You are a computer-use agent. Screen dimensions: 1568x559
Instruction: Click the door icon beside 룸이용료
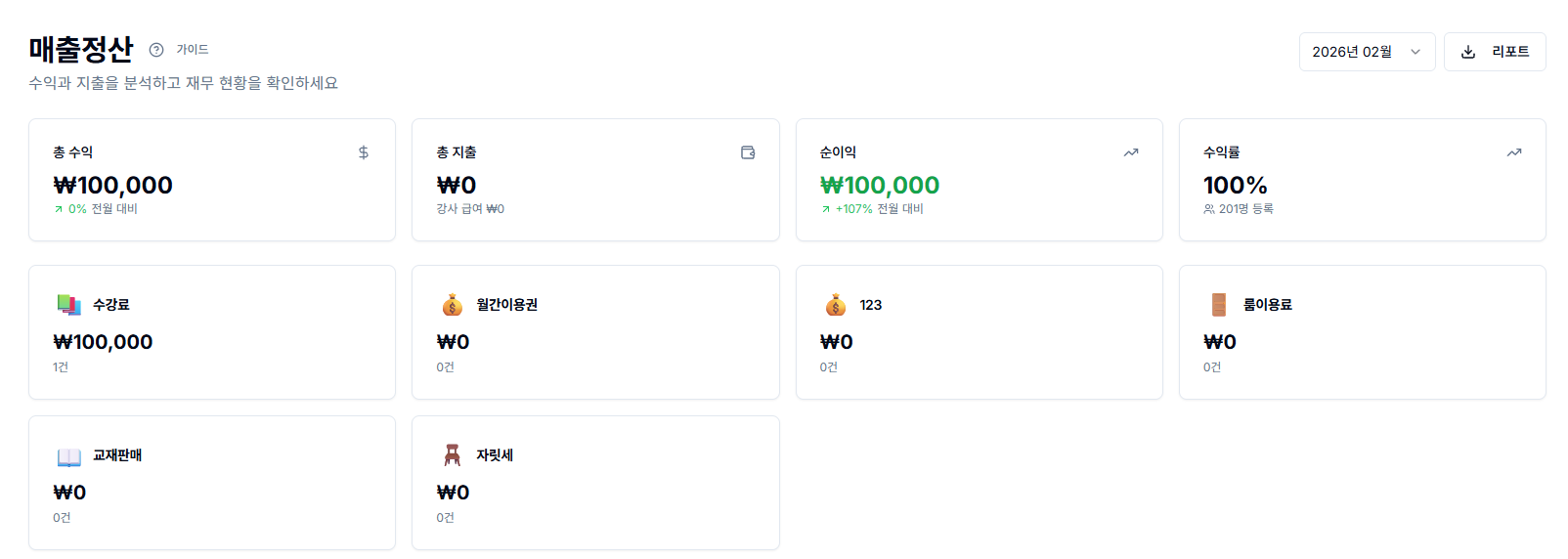point(1219,305)
